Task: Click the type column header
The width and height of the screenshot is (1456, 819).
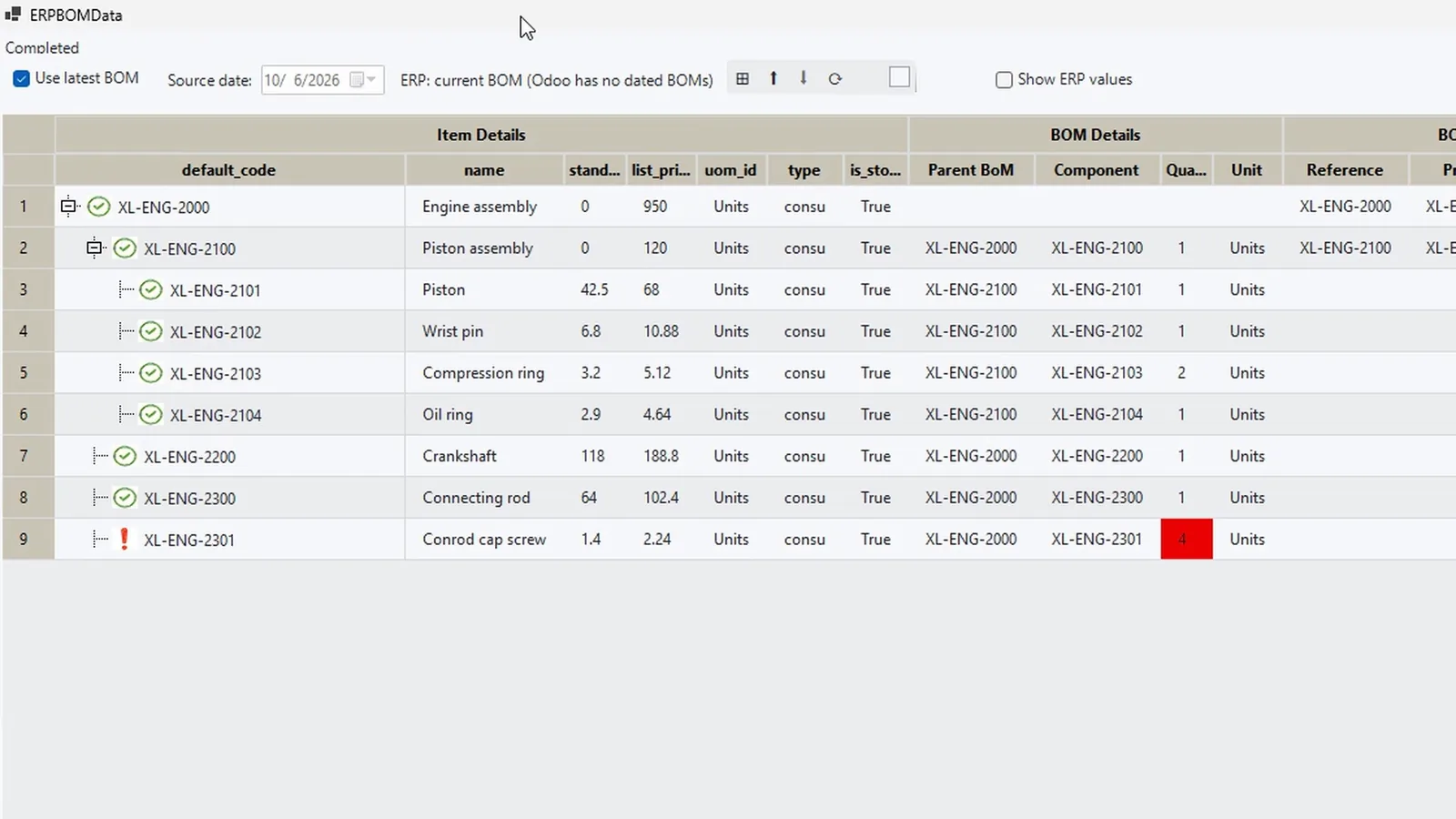Action: pyautogui.click(x=804, y=170)
